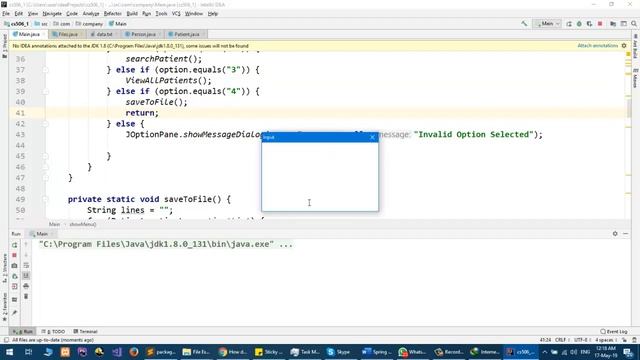This screenshot has height=360, width=640.
Task: Open the File menu
Action: tap(6, 13)
